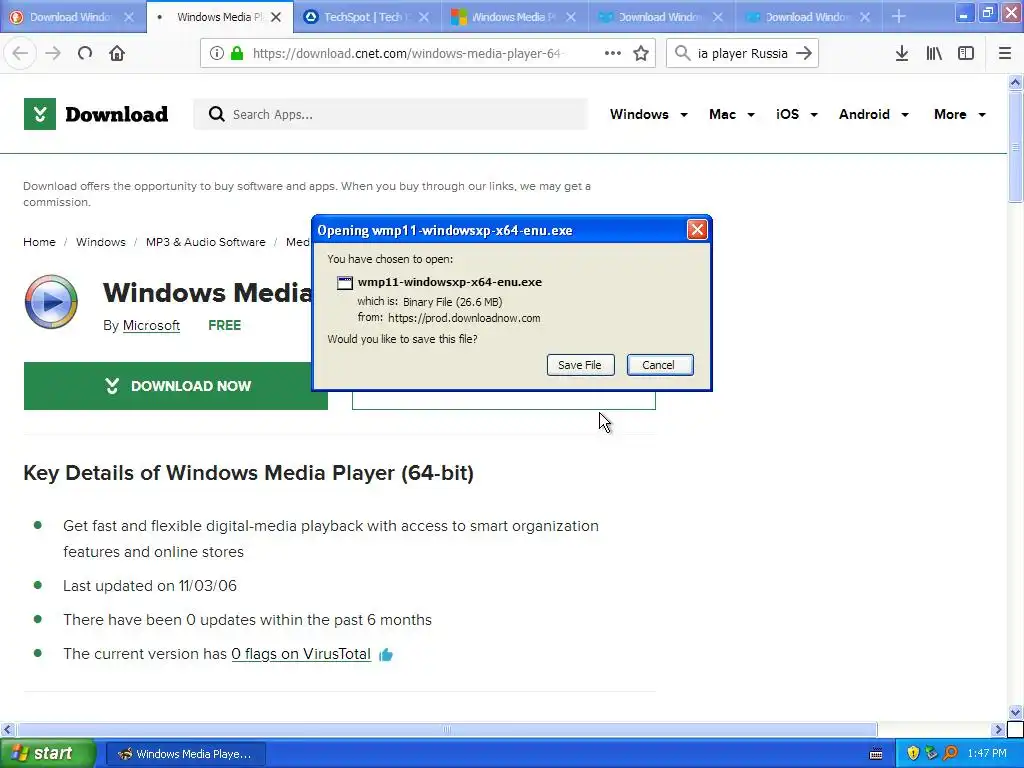Screen dimensions: 1024x768
Task: Bookmark this page with the star icon
Action: coord(641,54)
